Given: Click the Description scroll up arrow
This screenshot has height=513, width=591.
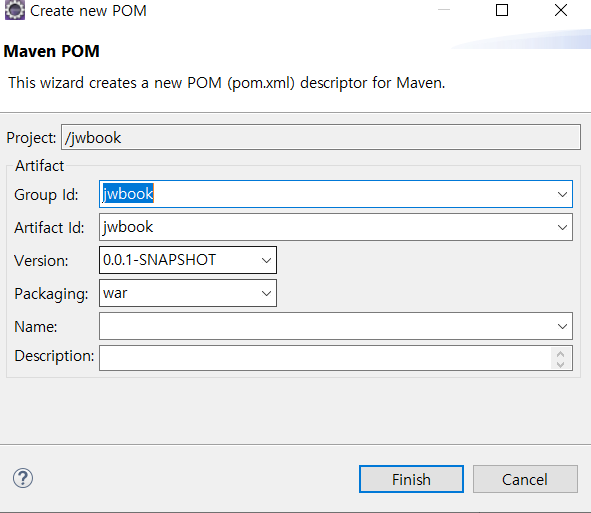Looking at the screenshot, I should click(x=560, y=354).
